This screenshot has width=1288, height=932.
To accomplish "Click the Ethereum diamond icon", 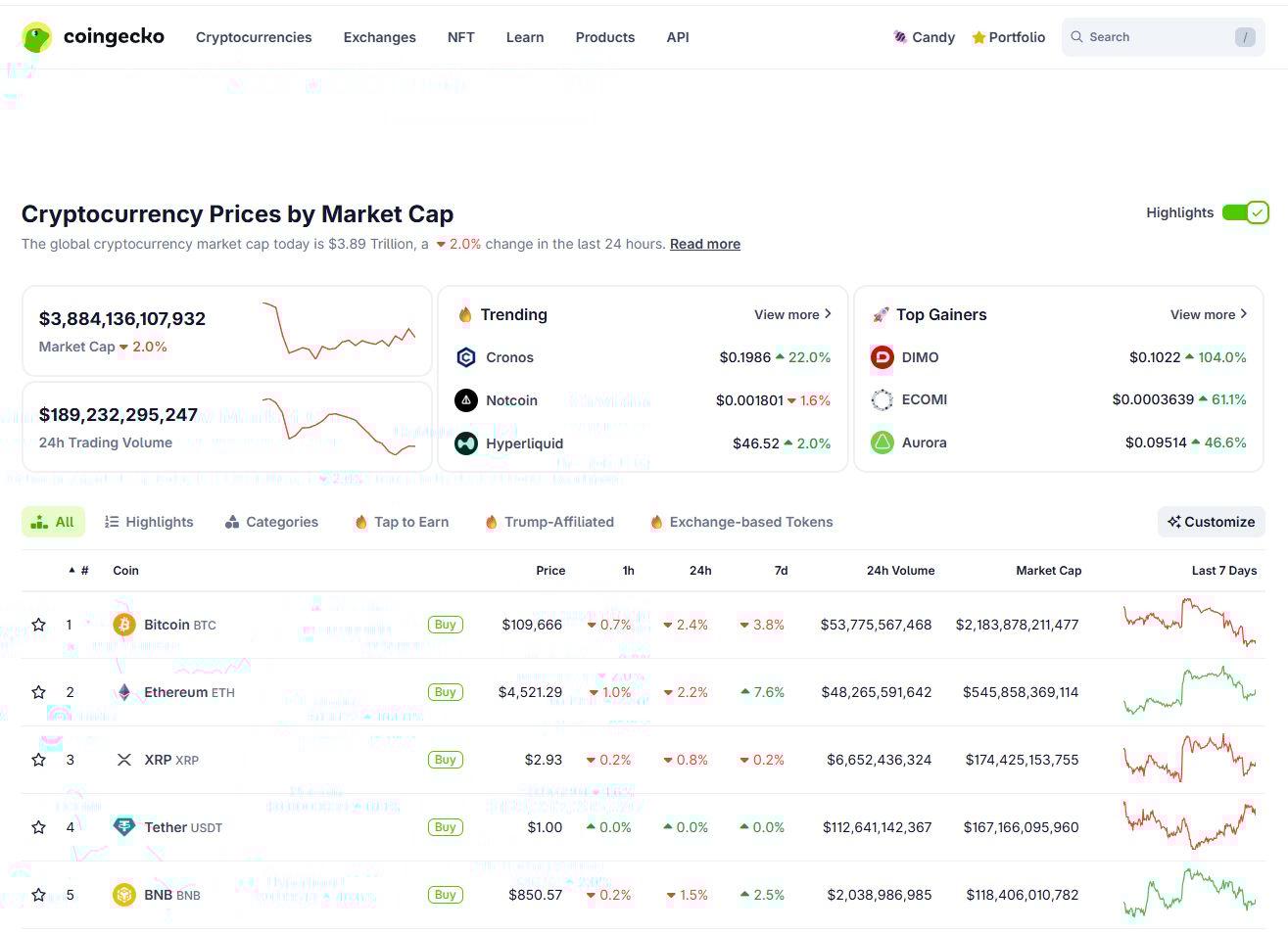I will tap(124, 692).
